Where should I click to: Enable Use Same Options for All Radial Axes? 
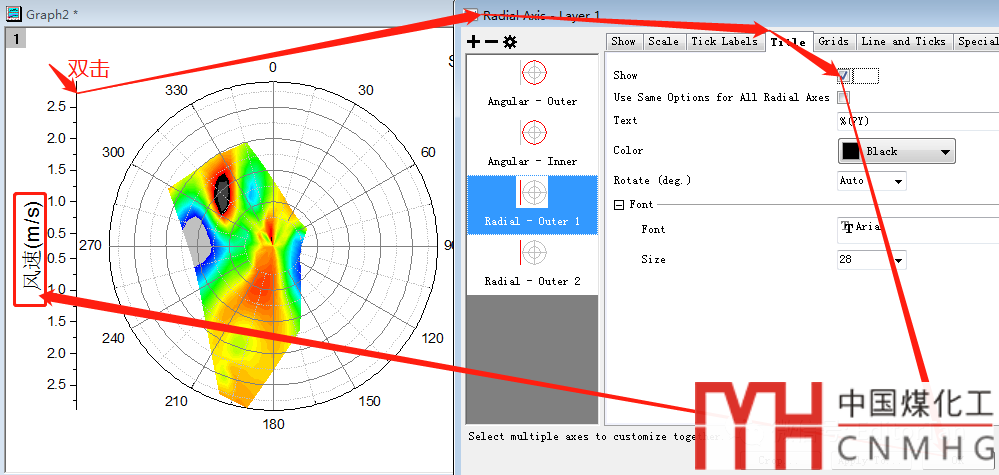point(844,98)
